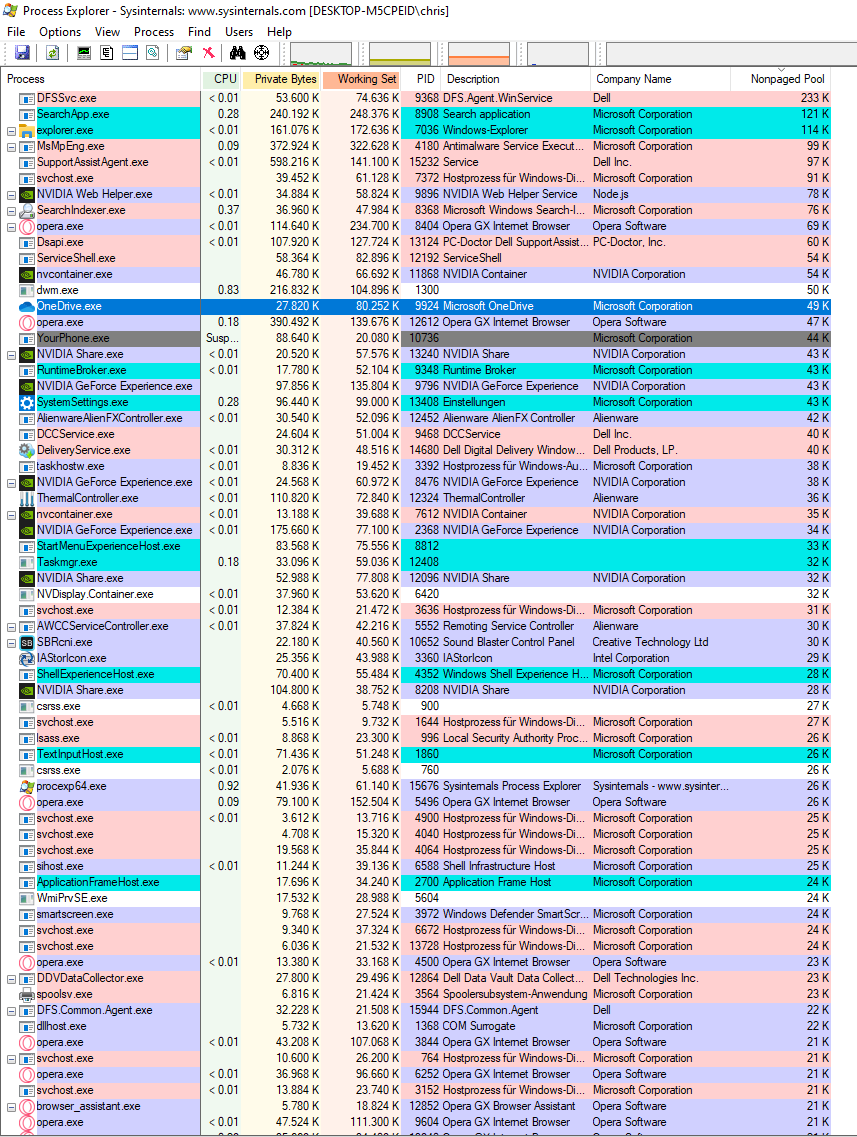Collapse the MsMpEng.exe tree node

point(11,147)
